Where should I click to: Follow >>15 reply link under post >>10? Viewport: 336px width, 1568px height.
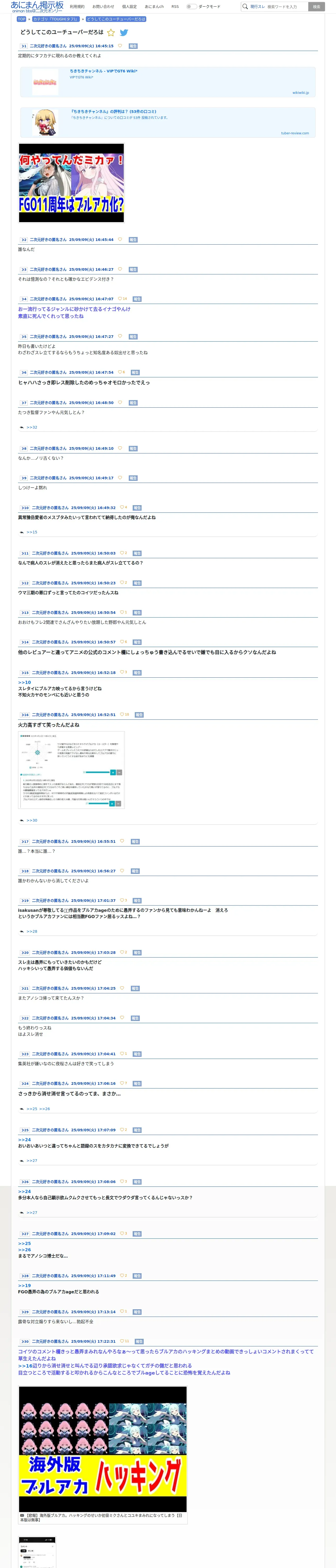point(32,532)
